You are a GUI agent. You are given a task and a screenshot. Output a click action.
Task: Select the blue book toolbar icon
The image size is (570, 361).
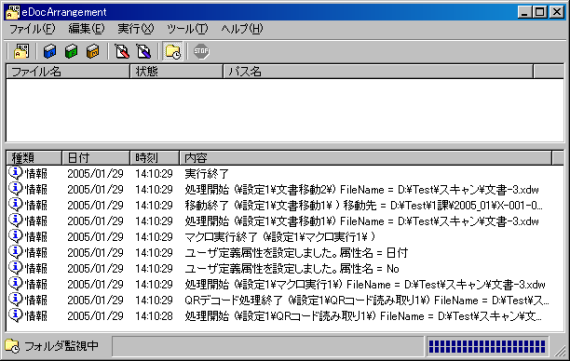point(50,51)
